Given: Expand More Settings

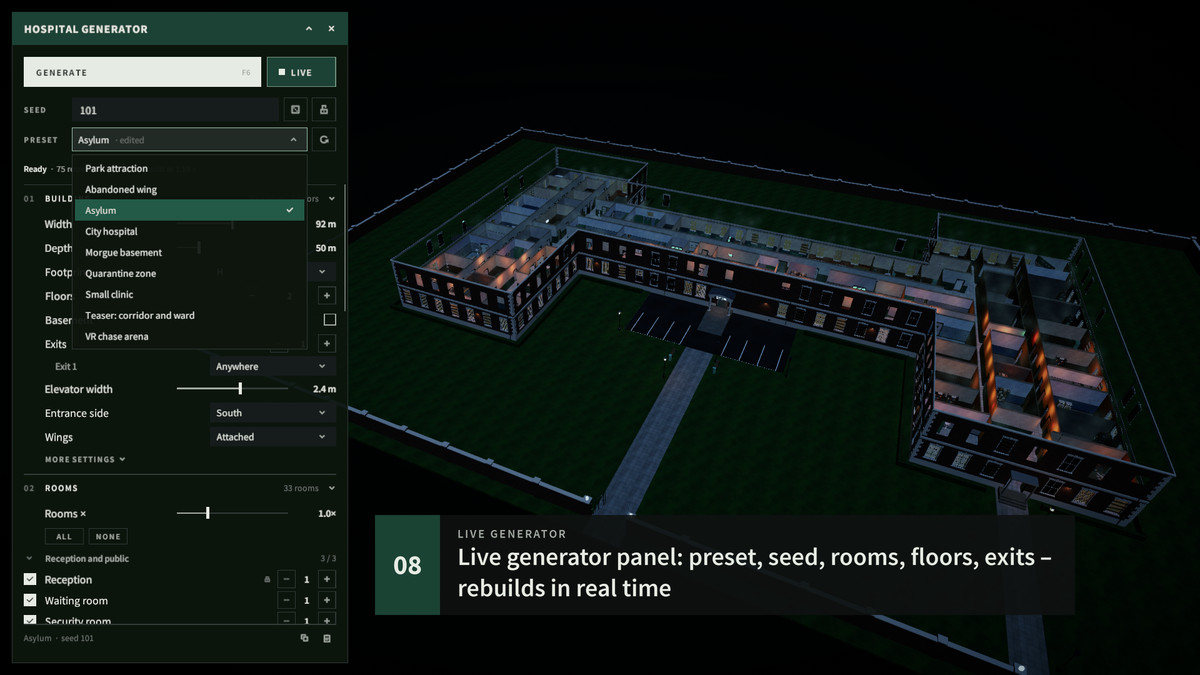Looking at the screenshot, I should (x=85, y=460).
